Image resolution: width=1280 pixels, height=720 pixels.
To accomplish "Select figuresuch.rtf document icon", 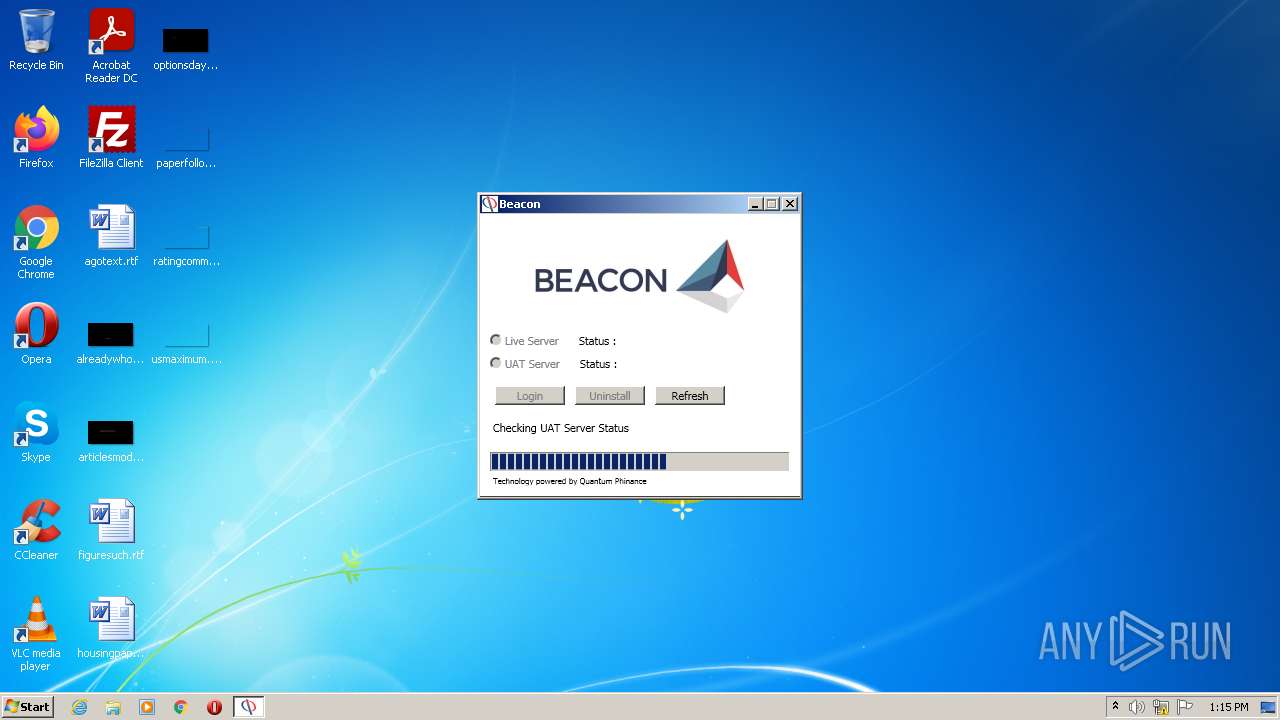I will click(111, 530).
